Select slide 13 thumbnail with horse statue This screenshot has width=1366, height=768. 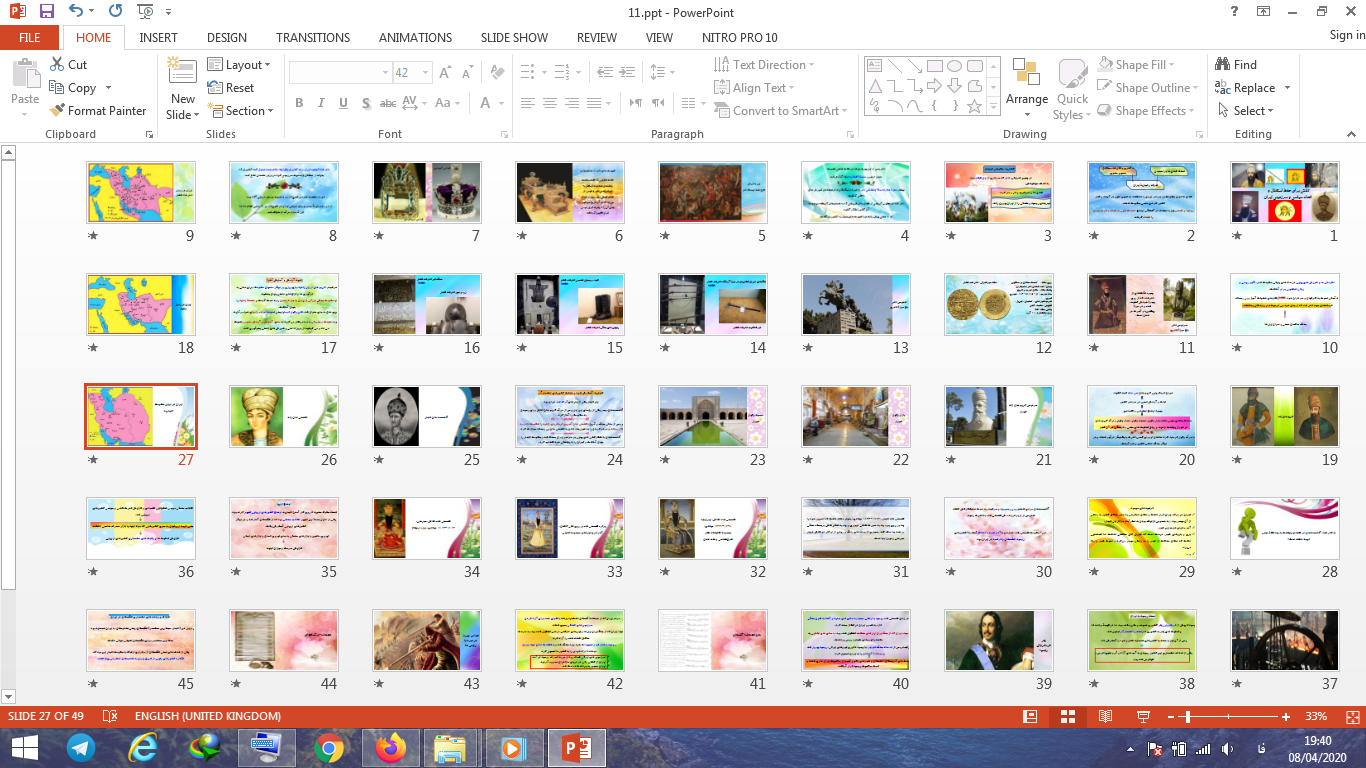pos(855,304)
